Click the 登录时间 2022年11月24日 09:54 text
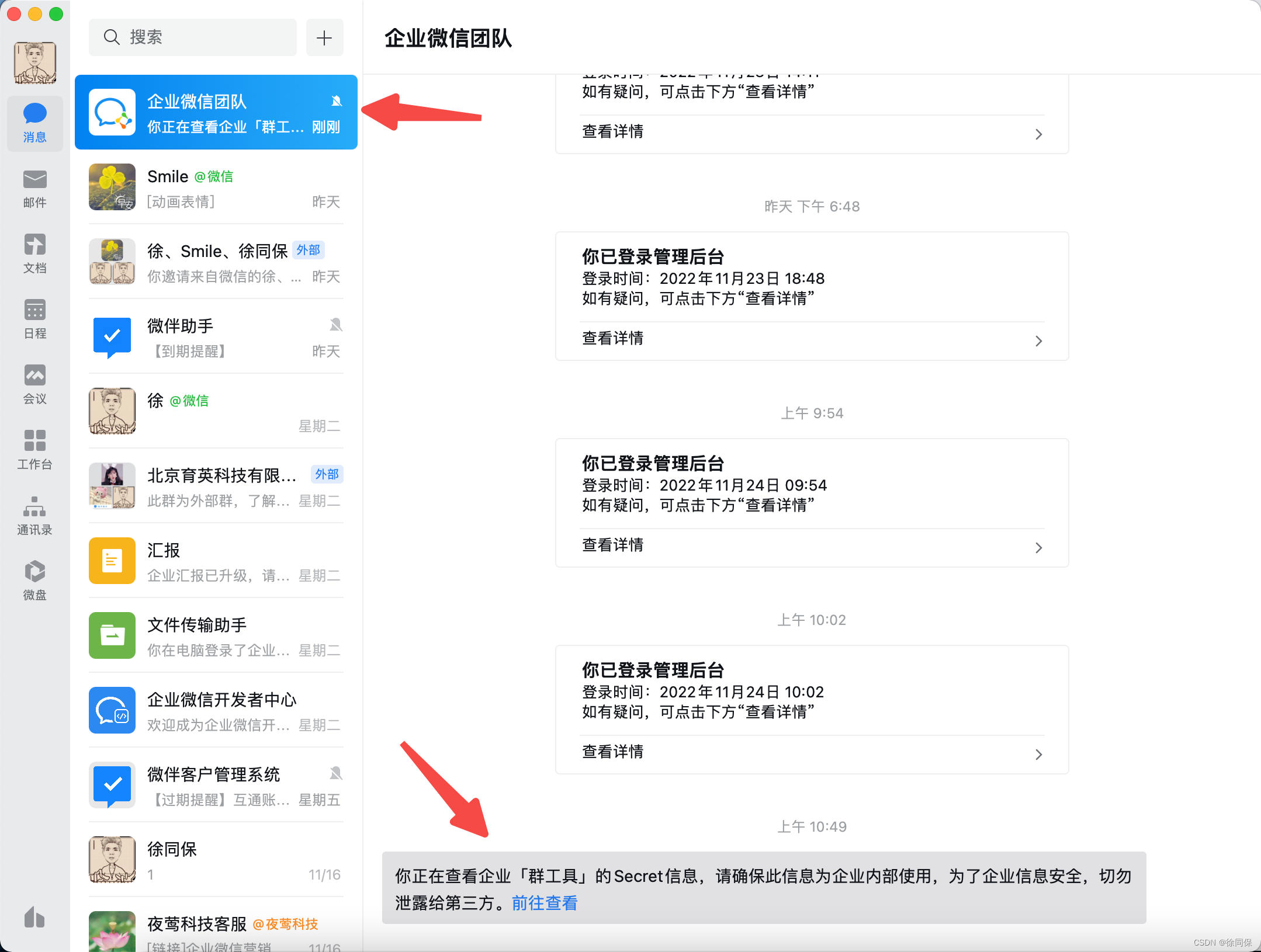 pyautogui.click(x=704, y=485)
